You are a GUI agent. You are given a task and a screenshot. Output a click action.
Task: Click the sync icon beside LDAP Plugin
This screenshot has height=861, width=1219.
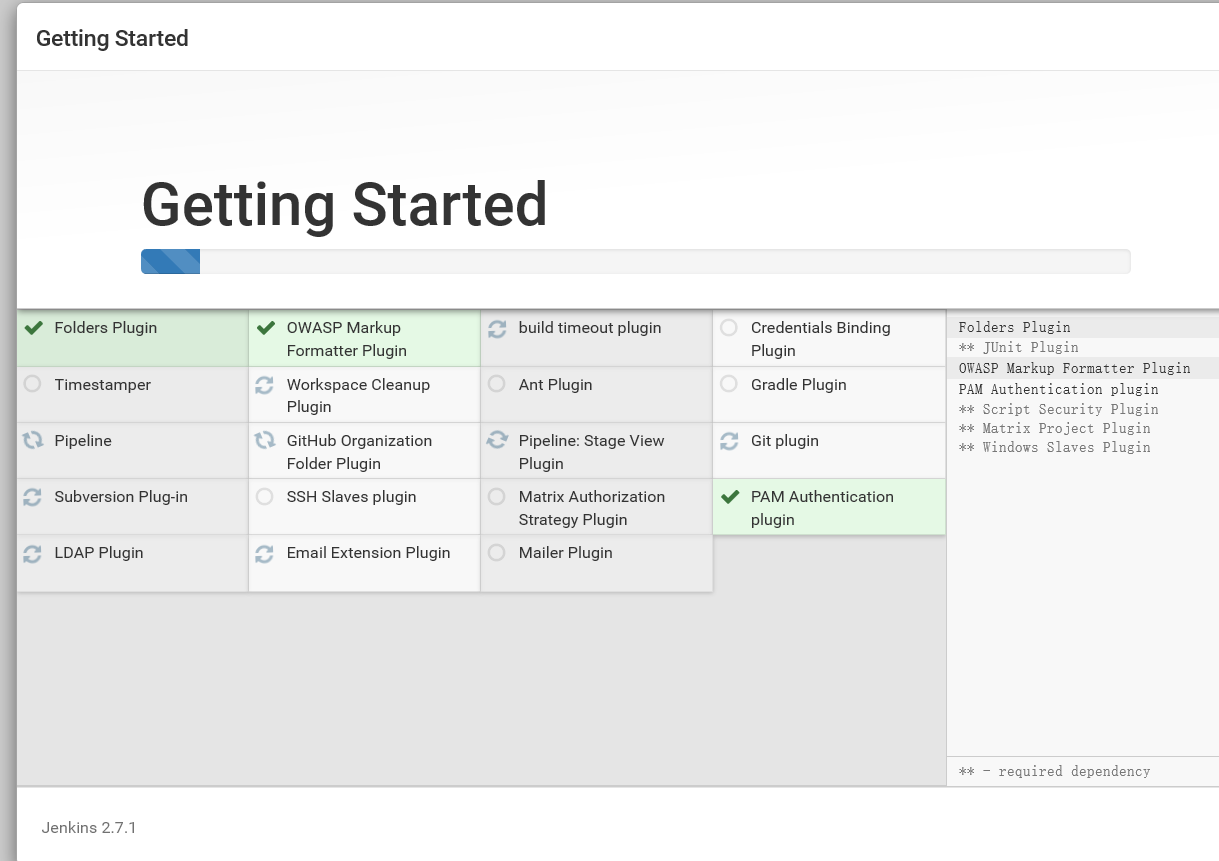[33, 552]
